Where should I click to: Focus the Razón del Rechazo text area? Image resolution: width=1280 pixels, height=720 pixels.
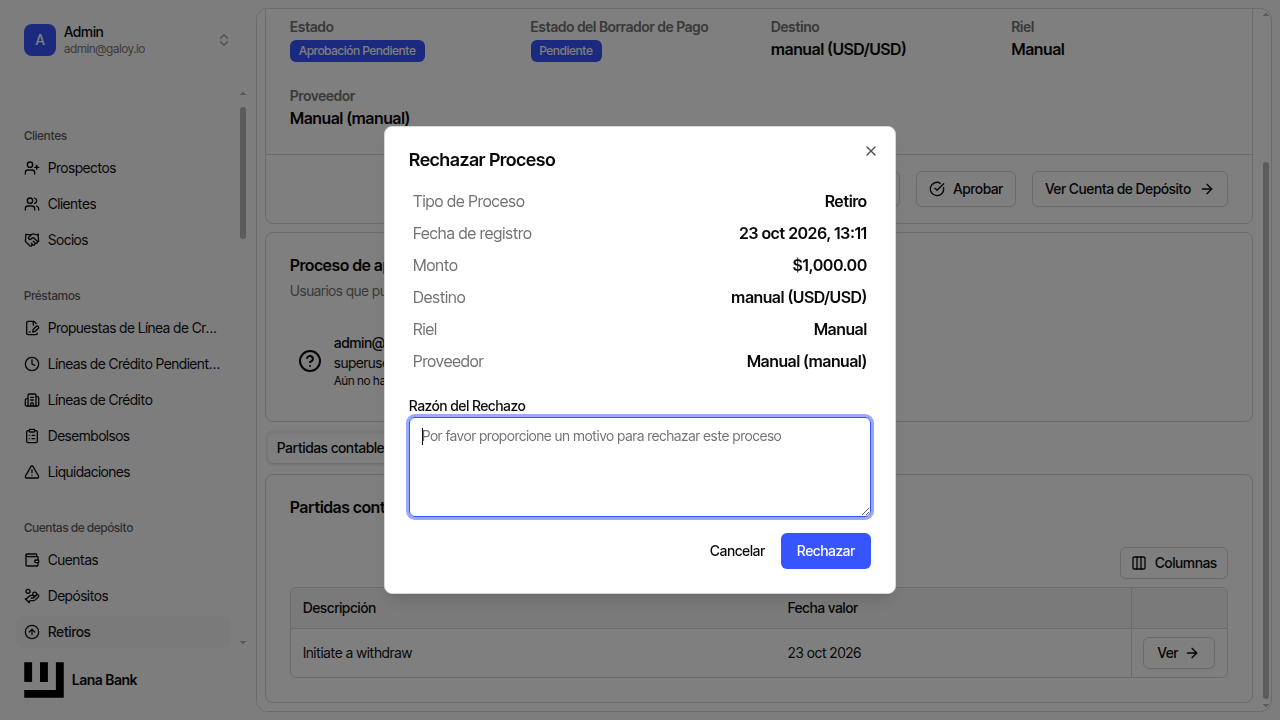640,467
